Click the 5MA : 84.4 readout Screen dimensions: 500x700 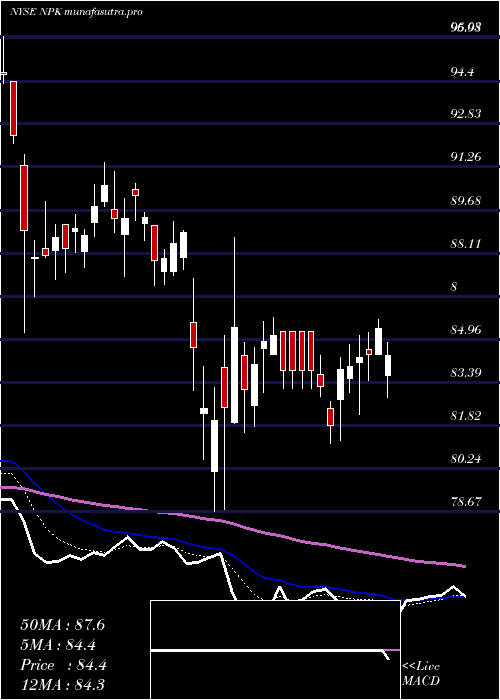[x=58, y=645]
